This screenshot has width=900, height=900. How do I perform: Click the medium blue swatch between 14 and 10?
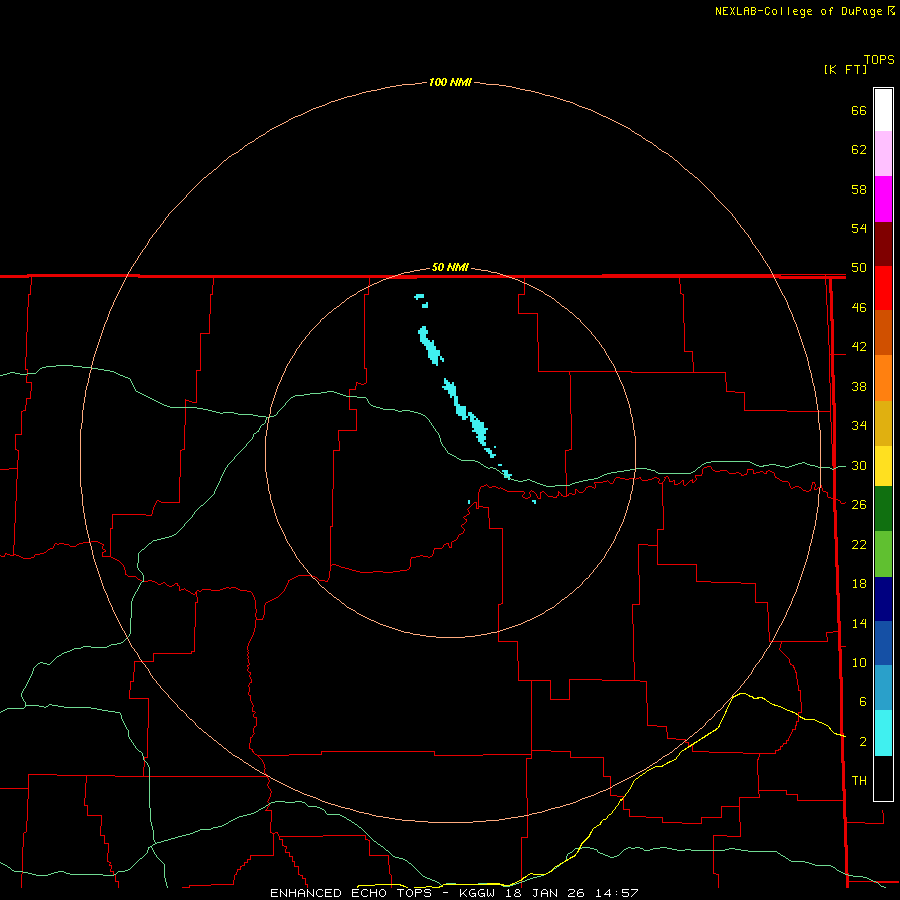tap(883, 643)
